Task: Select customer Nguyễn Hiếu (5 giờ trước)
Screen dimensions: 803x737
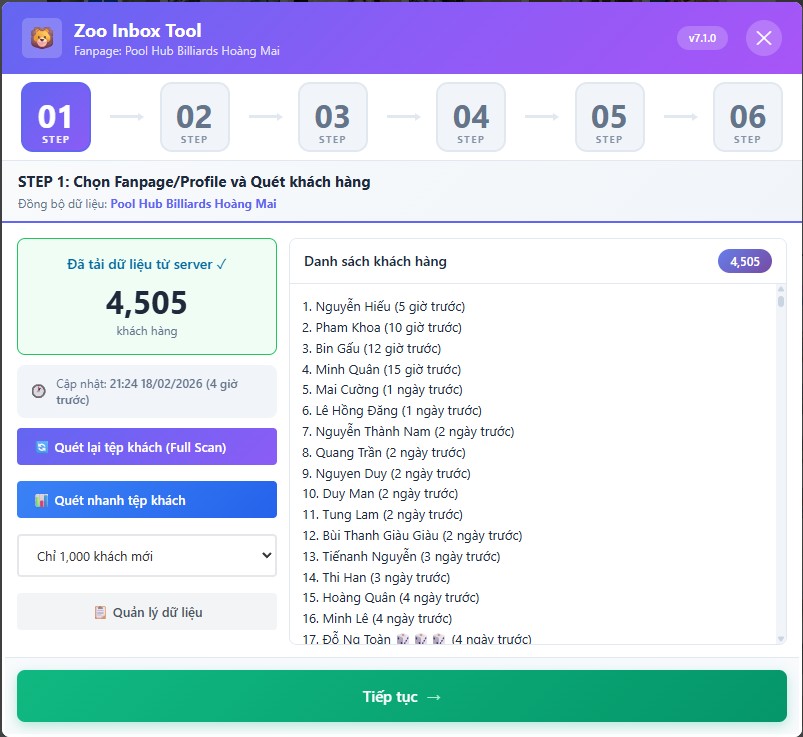Action: 384,306
